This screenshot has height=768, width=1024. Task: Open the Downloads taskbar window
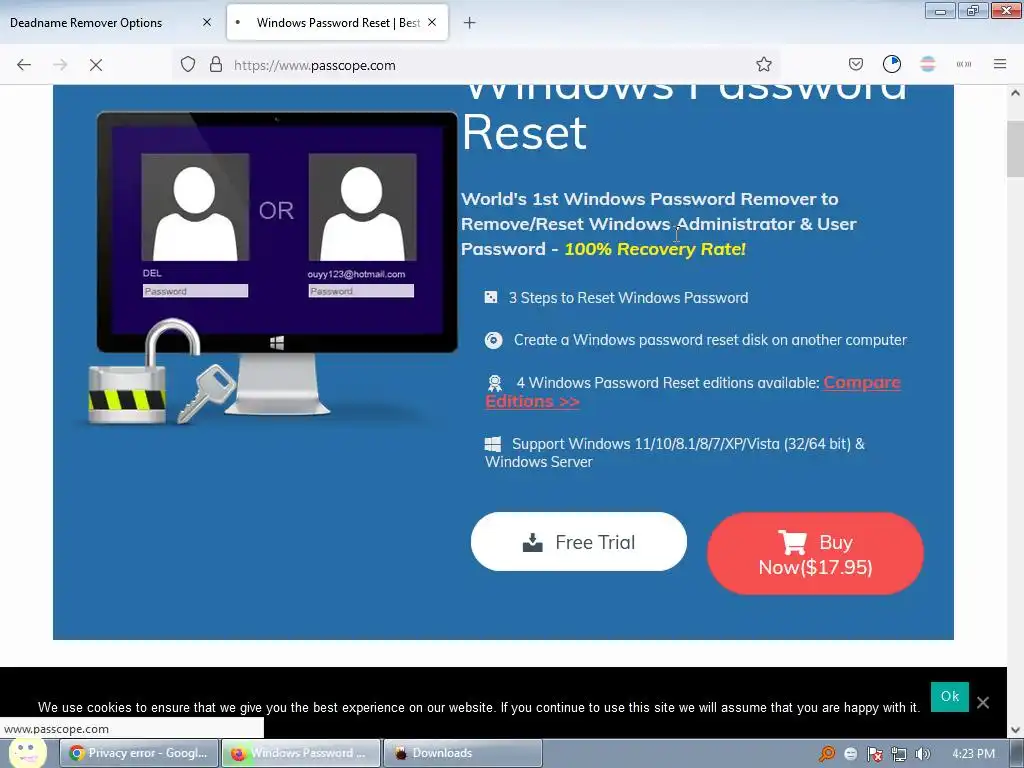[x=462, y=753]
